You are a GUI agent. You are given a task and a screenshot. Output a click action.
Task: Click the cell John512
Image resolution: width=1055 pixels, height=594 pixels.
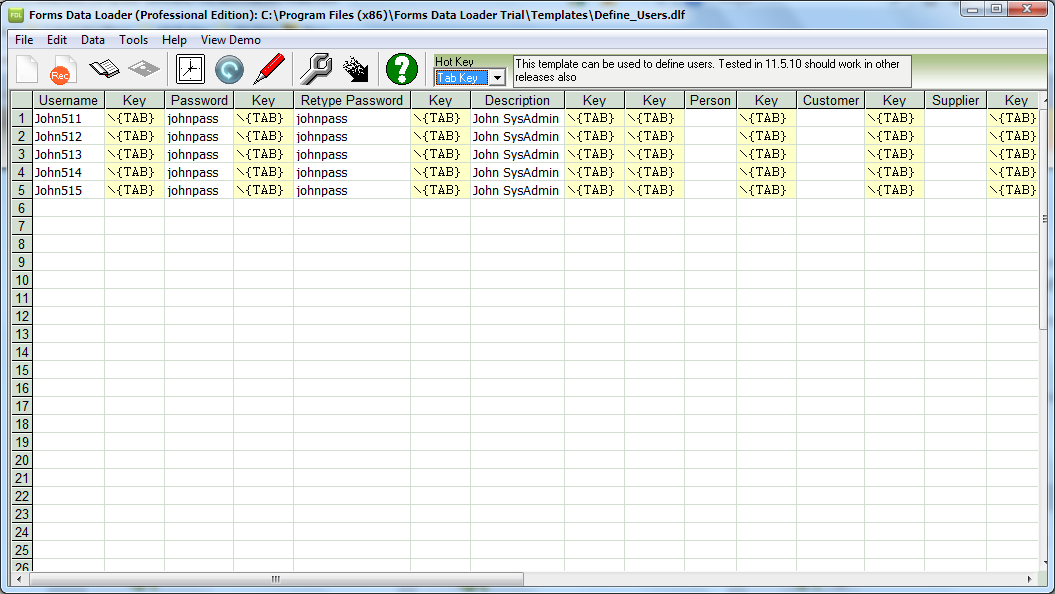point(69,137)
